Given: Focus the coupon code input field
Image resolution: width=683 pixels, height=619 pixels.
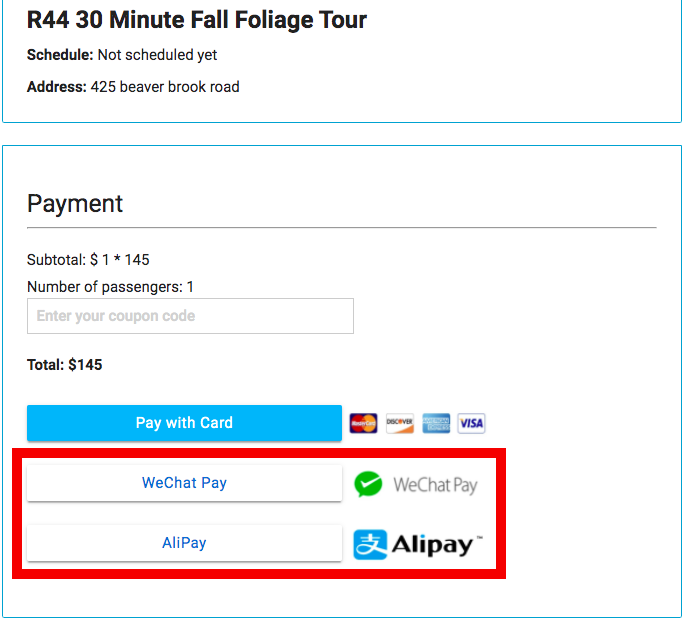Looking at the screenshot, I should pos(190,316).
